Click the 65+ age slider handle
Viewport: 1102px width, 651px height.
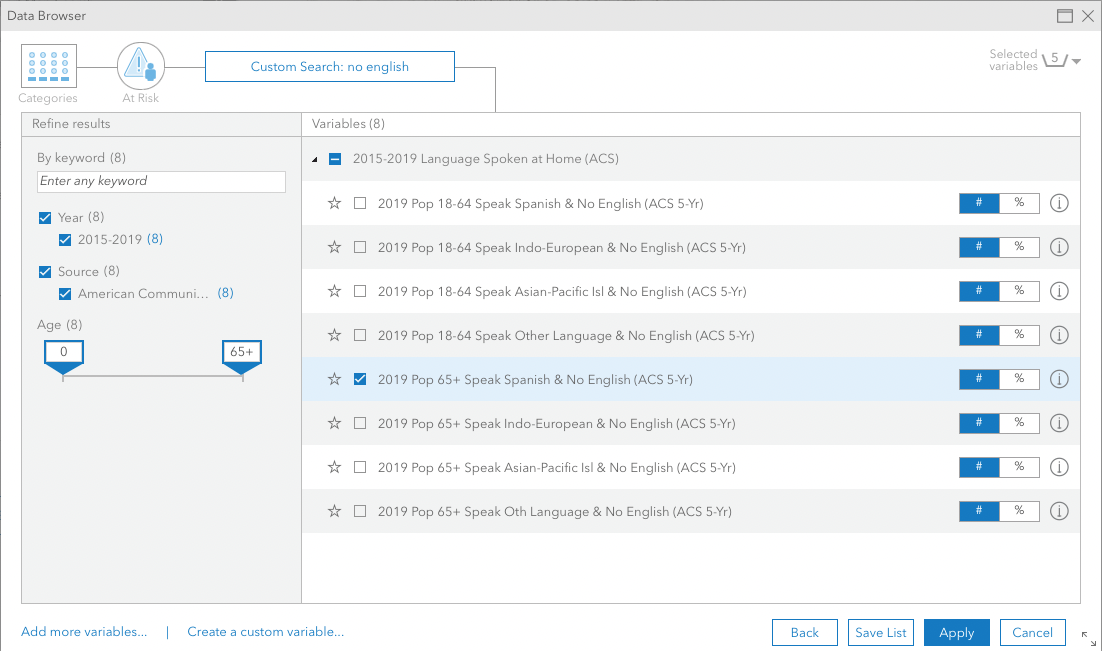[x=242, y=357]
